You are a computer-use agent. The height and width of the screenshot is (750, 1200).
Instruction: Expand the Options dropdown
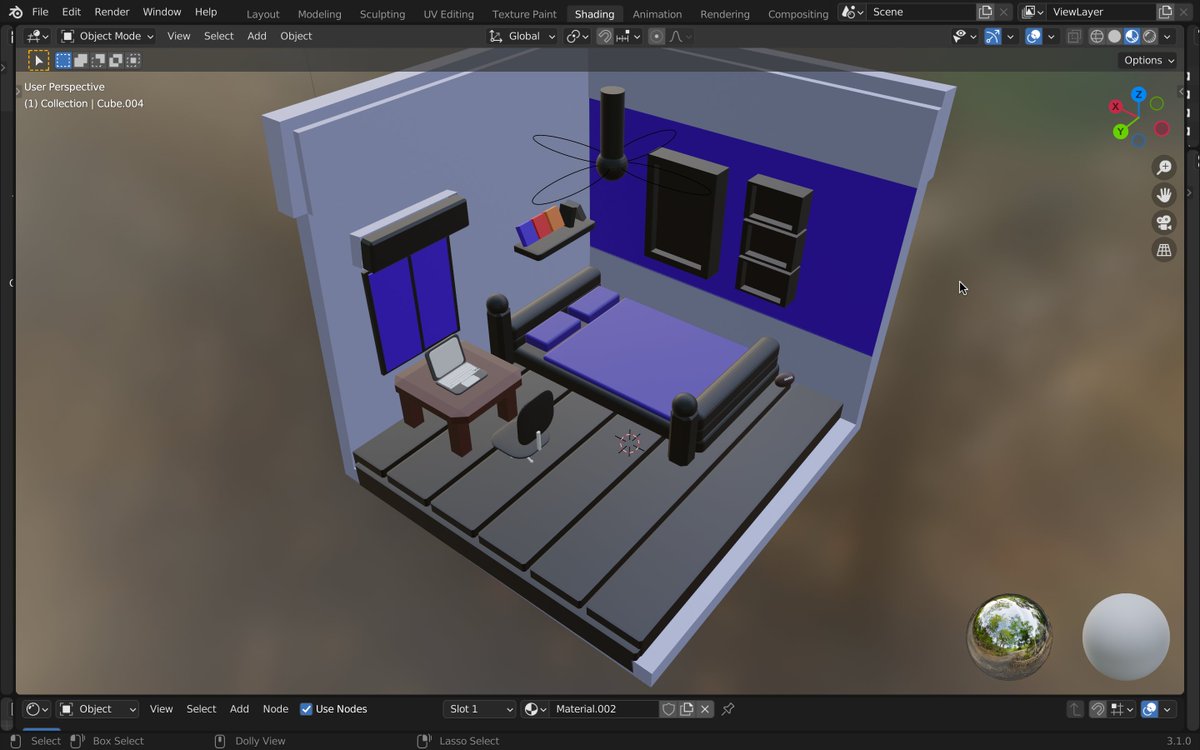tap(1149, 60)
